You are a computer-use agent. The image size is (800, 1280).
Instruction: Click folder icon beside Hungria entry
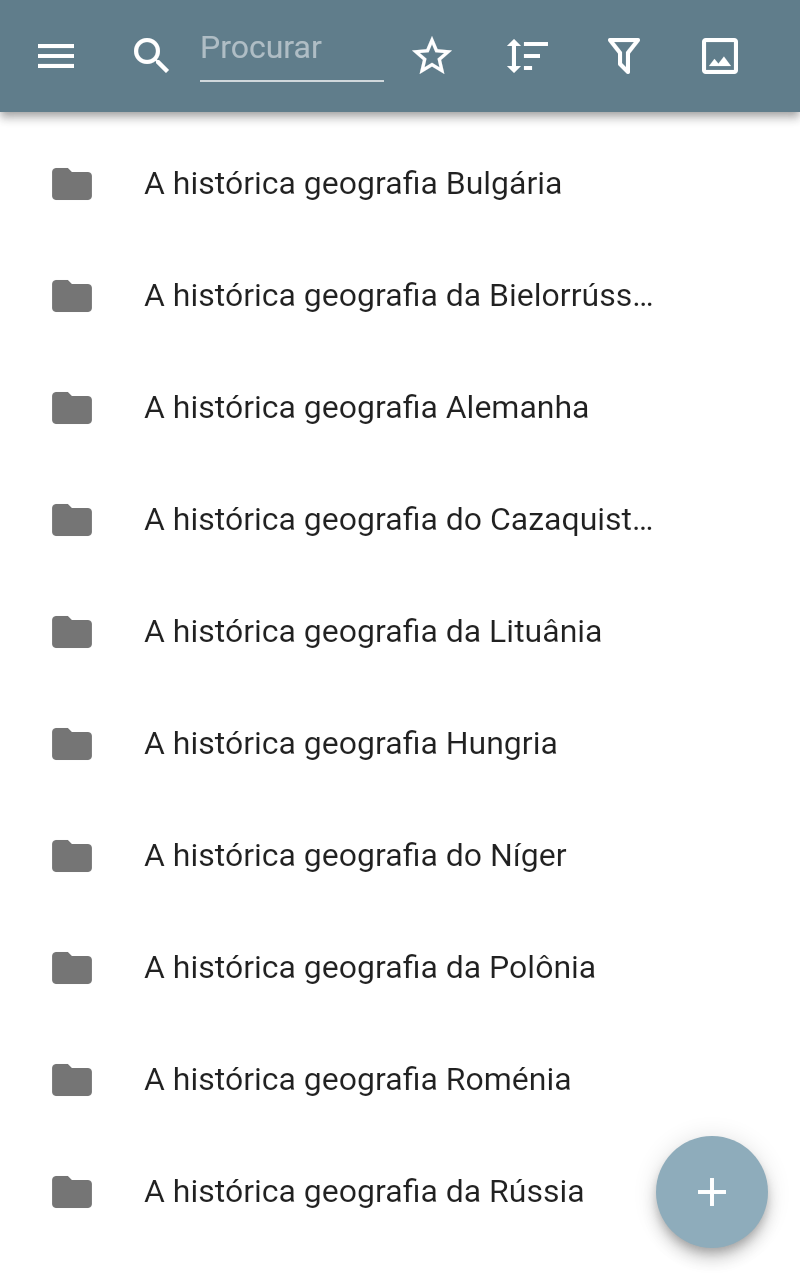click(72, 744)
